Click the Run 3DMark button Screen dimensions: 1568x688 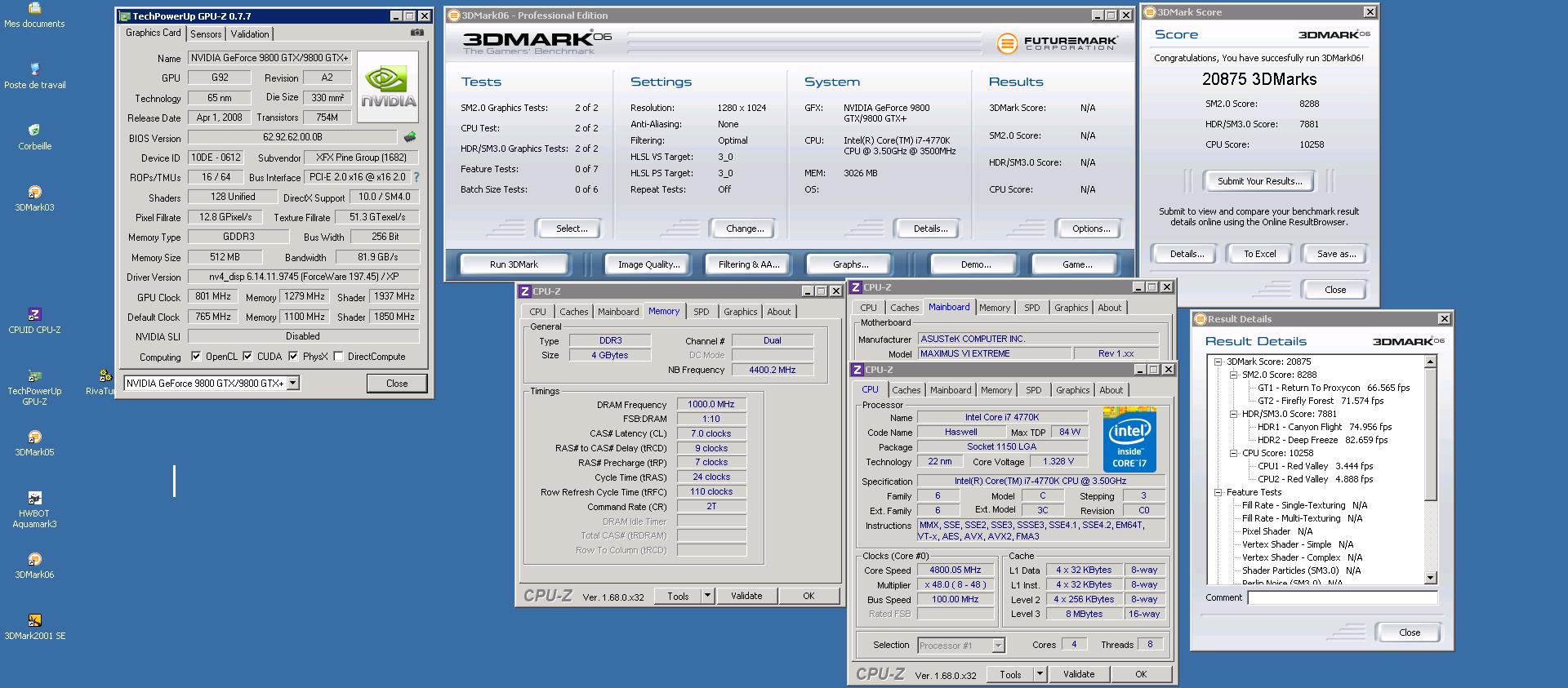[514, 264]
